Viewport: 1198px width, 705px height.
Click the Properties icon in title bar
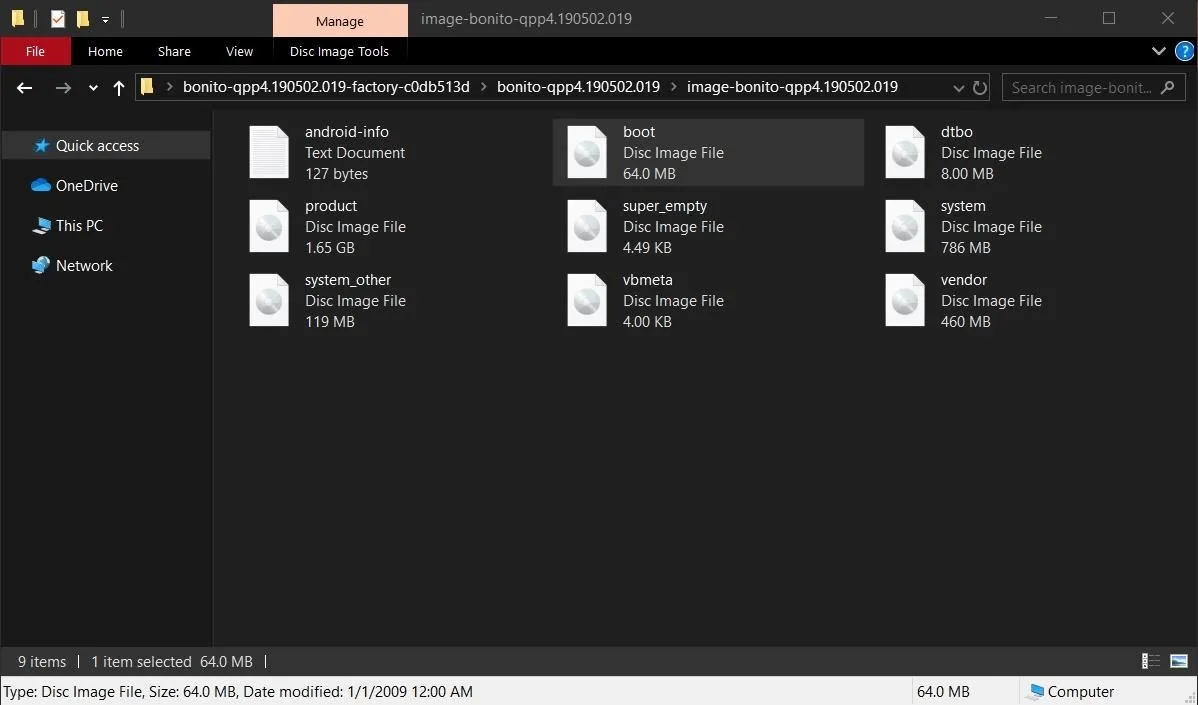tap(58, 18)
